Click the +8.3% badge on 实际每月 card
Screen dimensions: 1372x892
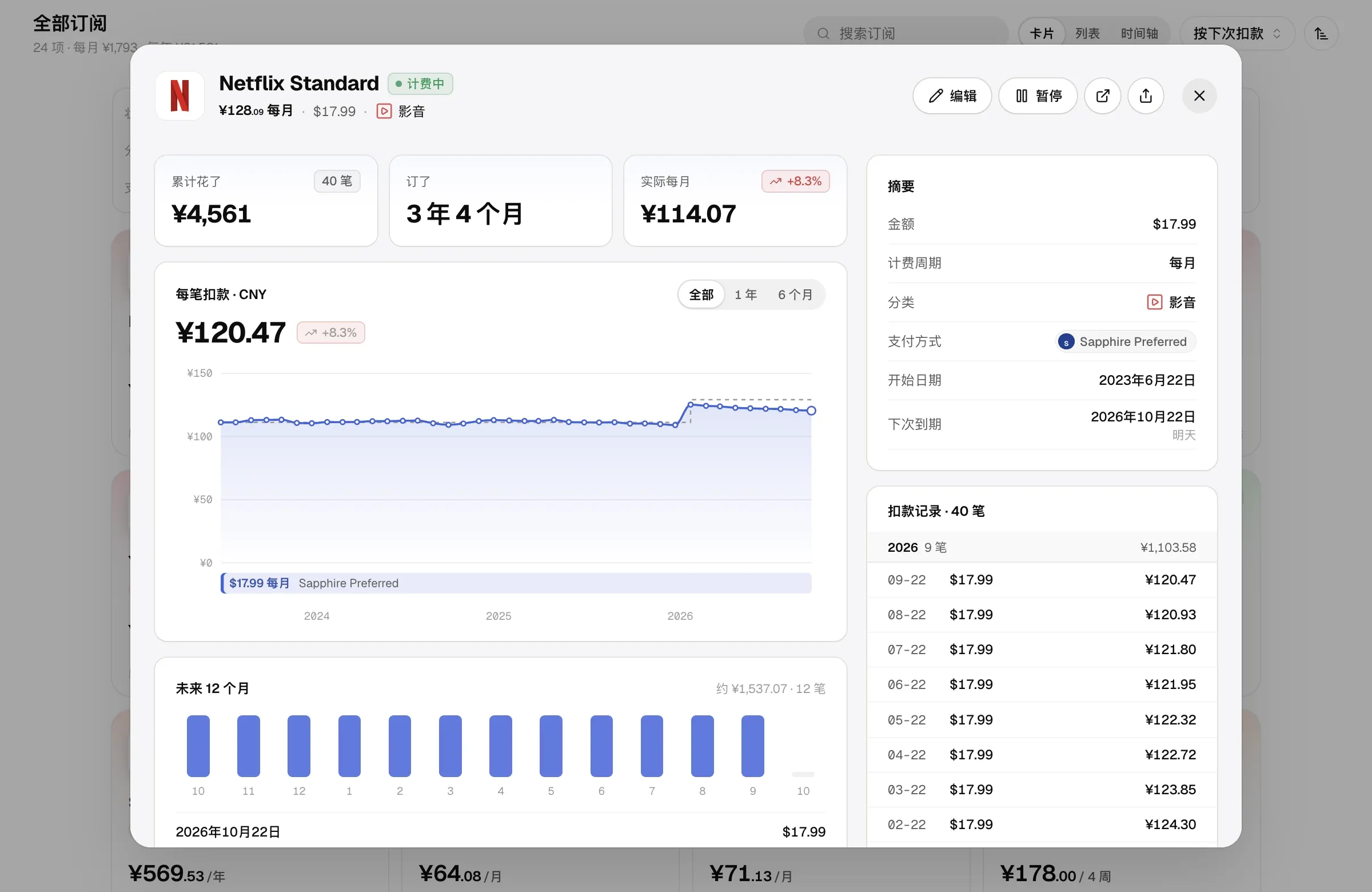[x=796, y=182]
